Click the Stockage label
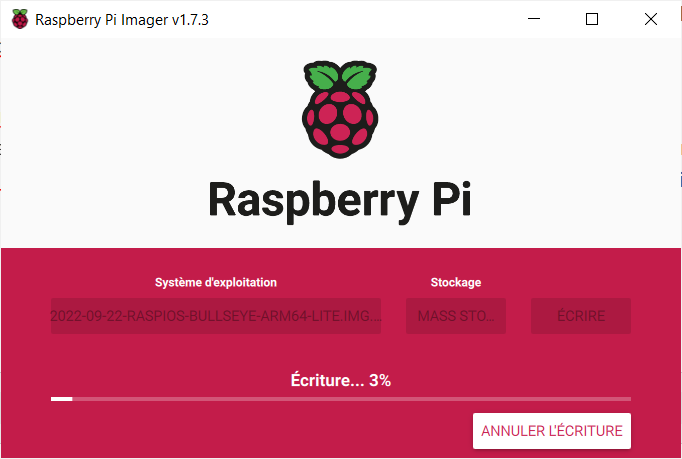The width and height of the screenshot is (682, 459). click(456, 282)
